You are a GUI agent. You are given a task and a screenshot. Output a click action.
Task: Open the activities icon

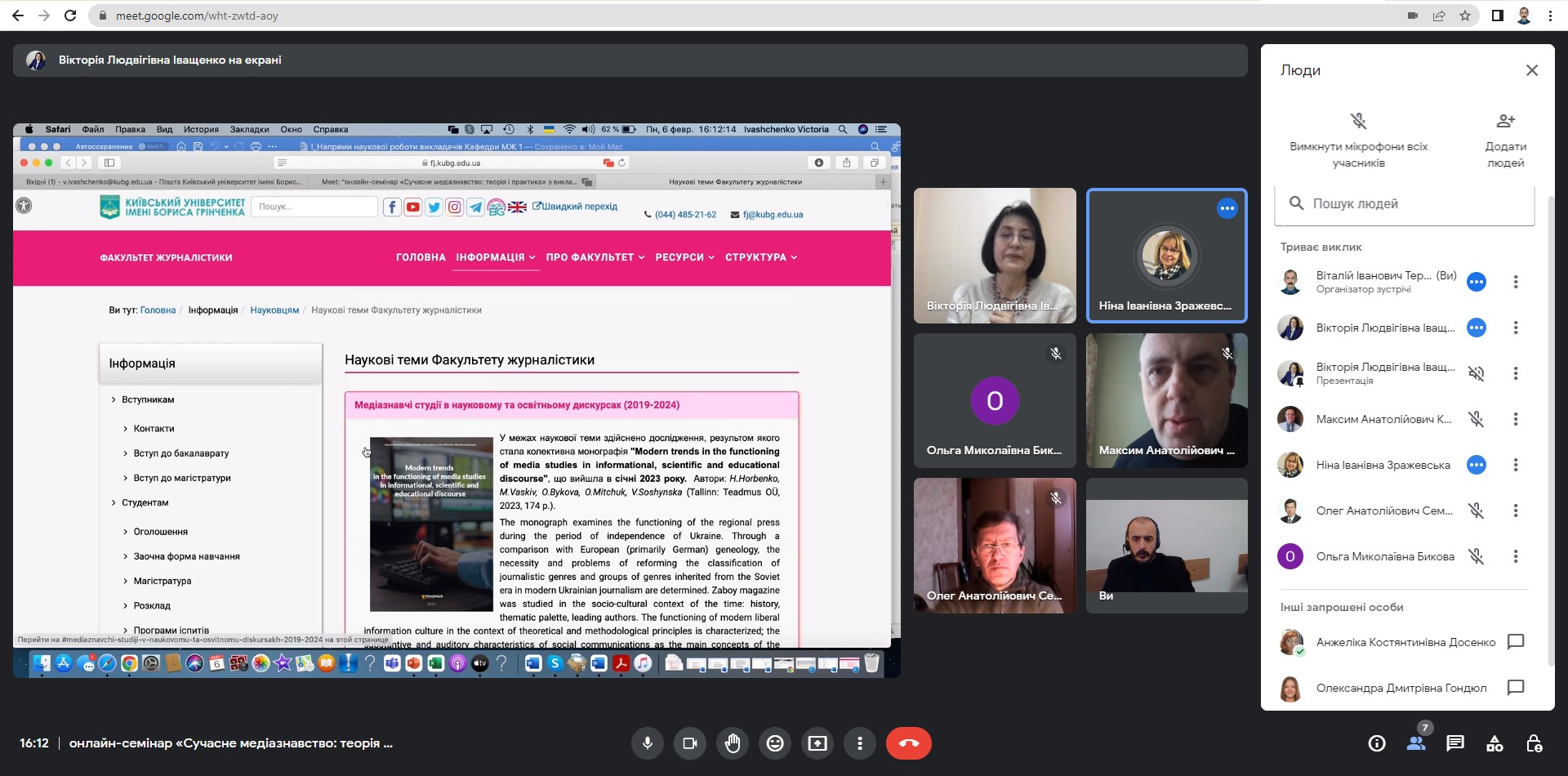[x=1494, y=743]
